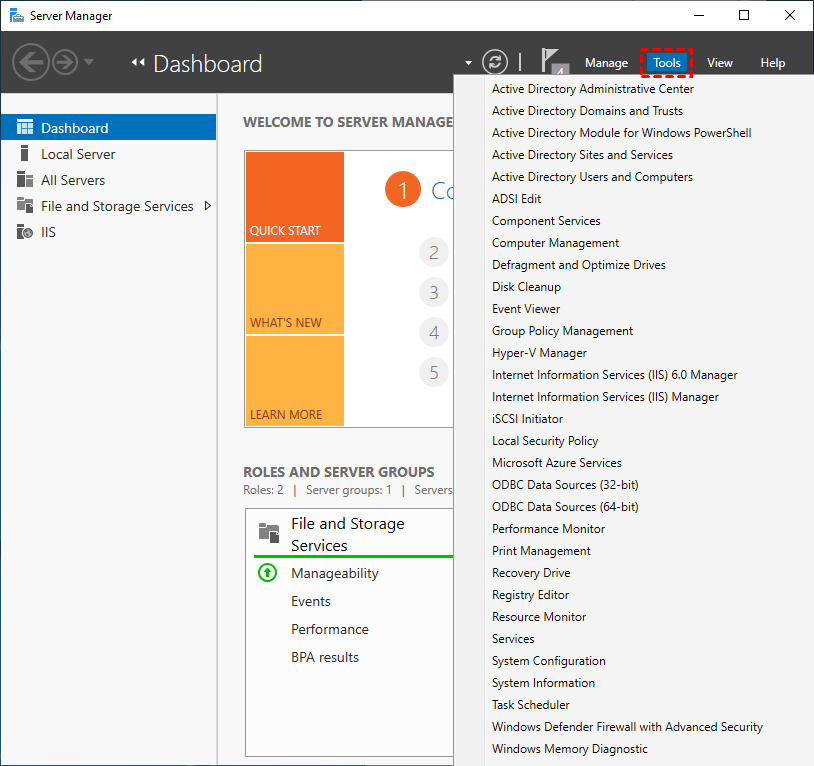This screenshot has width=814, height=766.
Task: Open the notifications flag icon
Action: pyautogui.click(x=553, y=61)
